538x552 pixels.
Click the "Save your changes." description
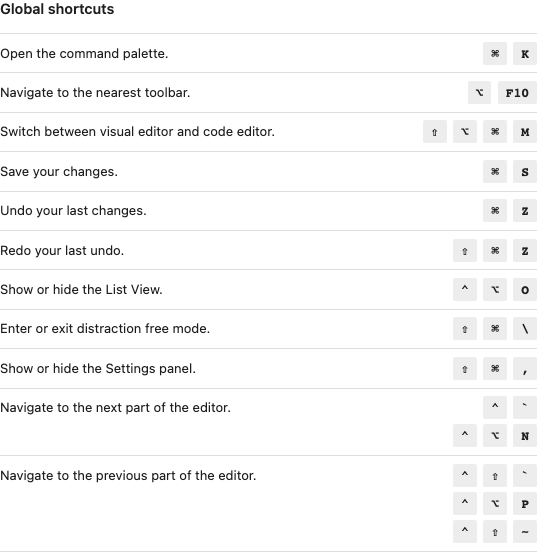[59, 171]
